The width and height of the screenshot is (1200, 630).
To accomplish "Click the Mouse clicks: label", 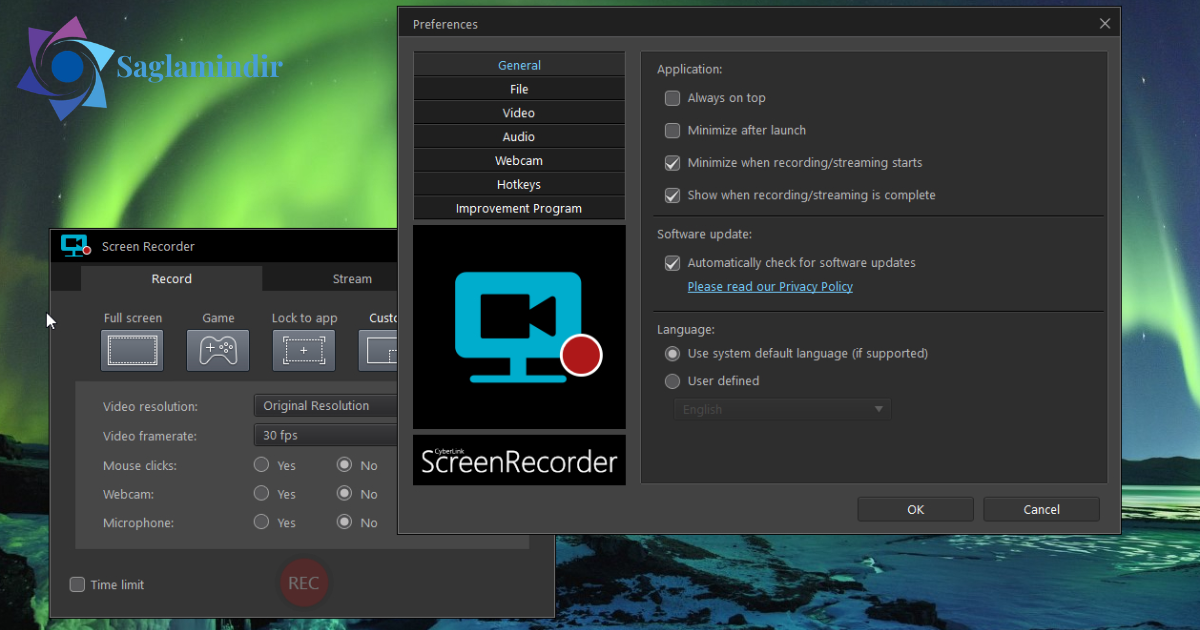I will point(139,466).
